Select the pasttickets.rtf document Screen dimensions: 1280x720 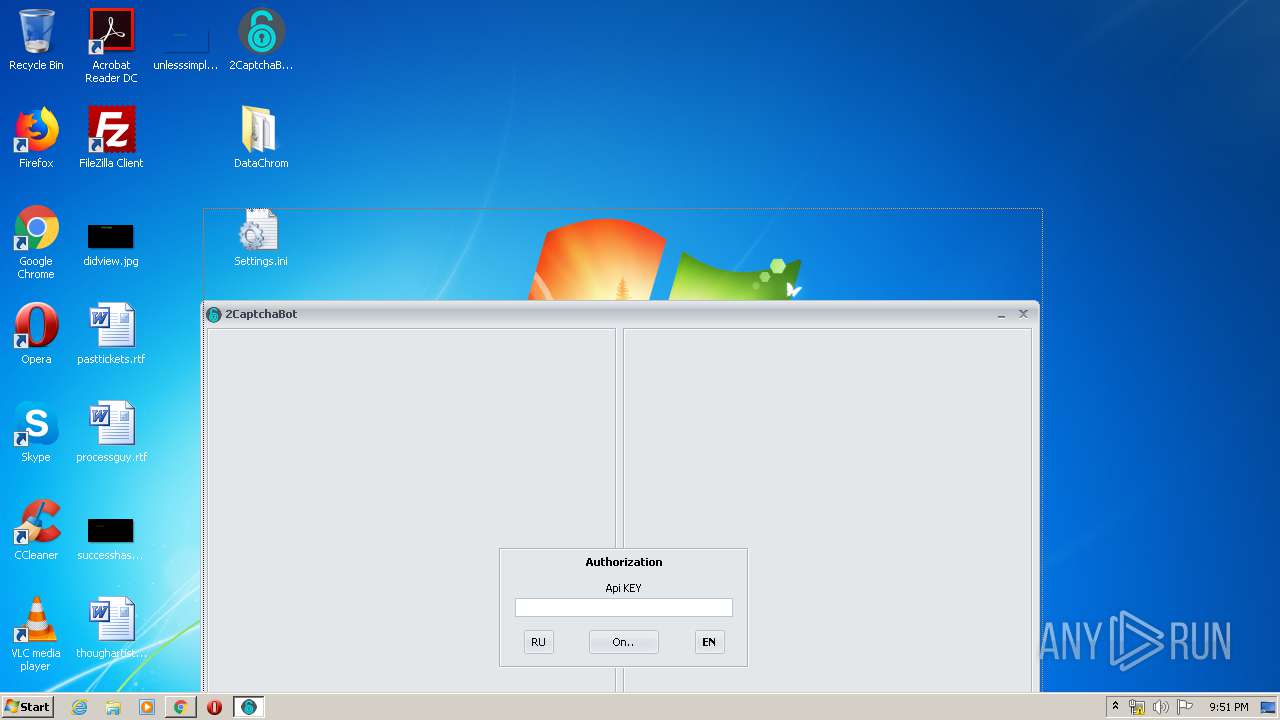(x=111, y=334)
